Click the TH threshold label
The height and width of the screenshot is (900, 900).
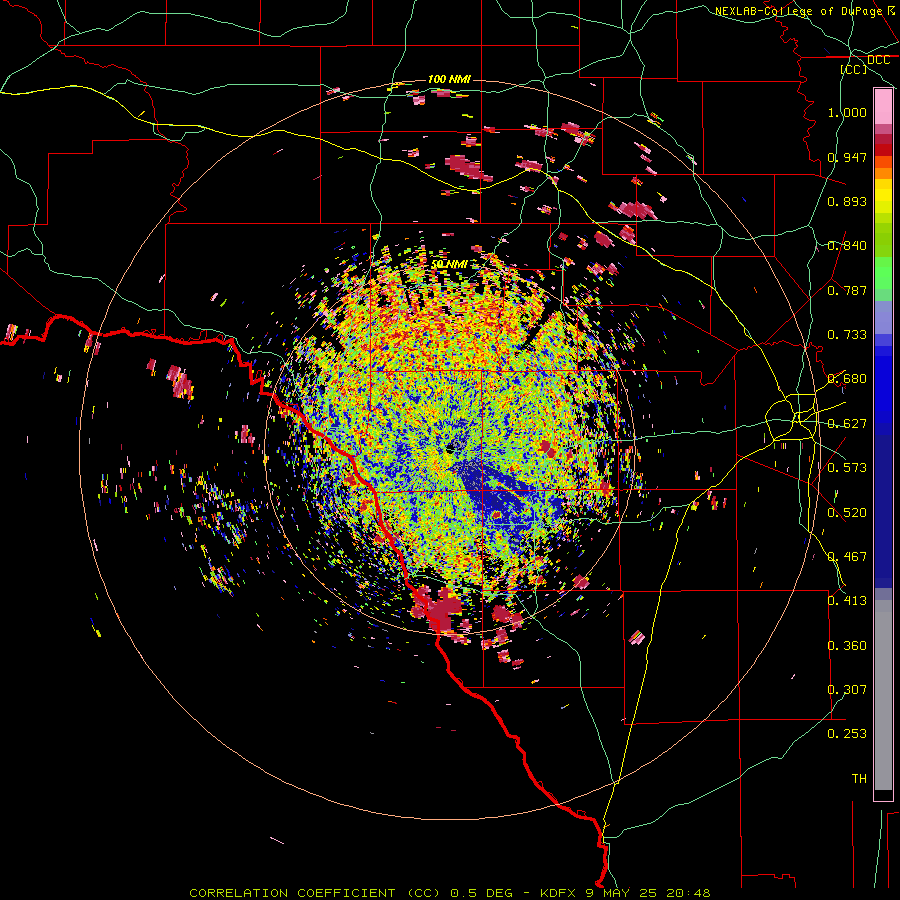click(x=859, y=779)
